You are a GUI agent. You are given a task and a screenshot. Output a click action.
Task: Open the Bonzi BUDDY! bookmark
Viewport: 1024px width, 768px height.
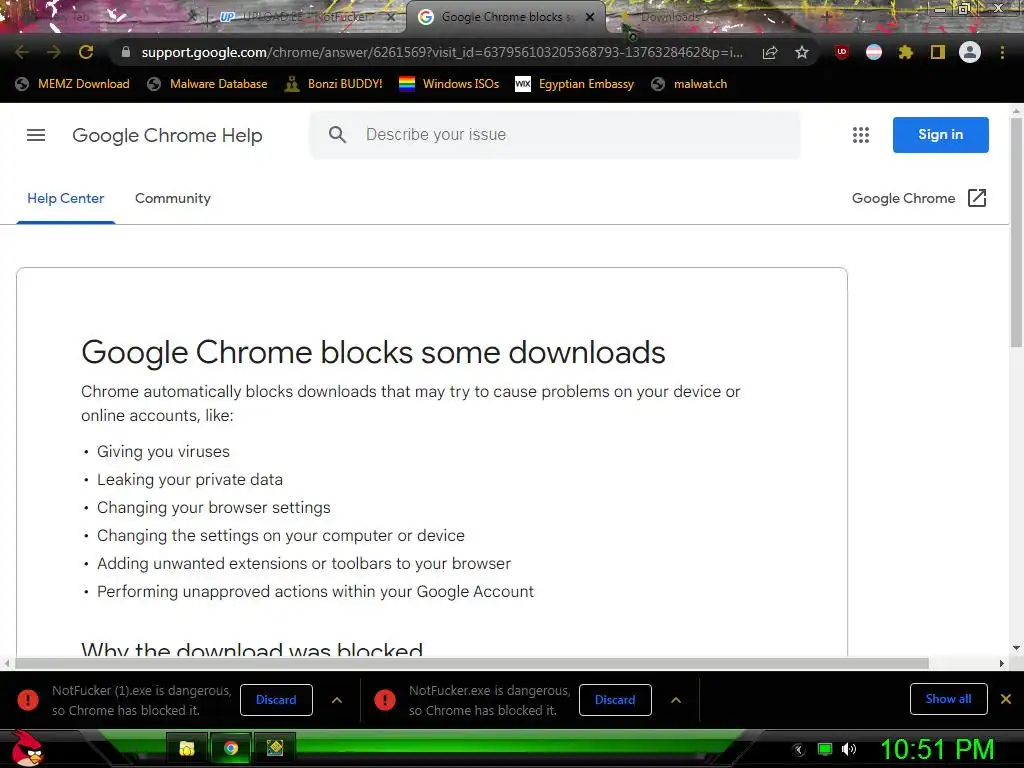click(334, 84)
